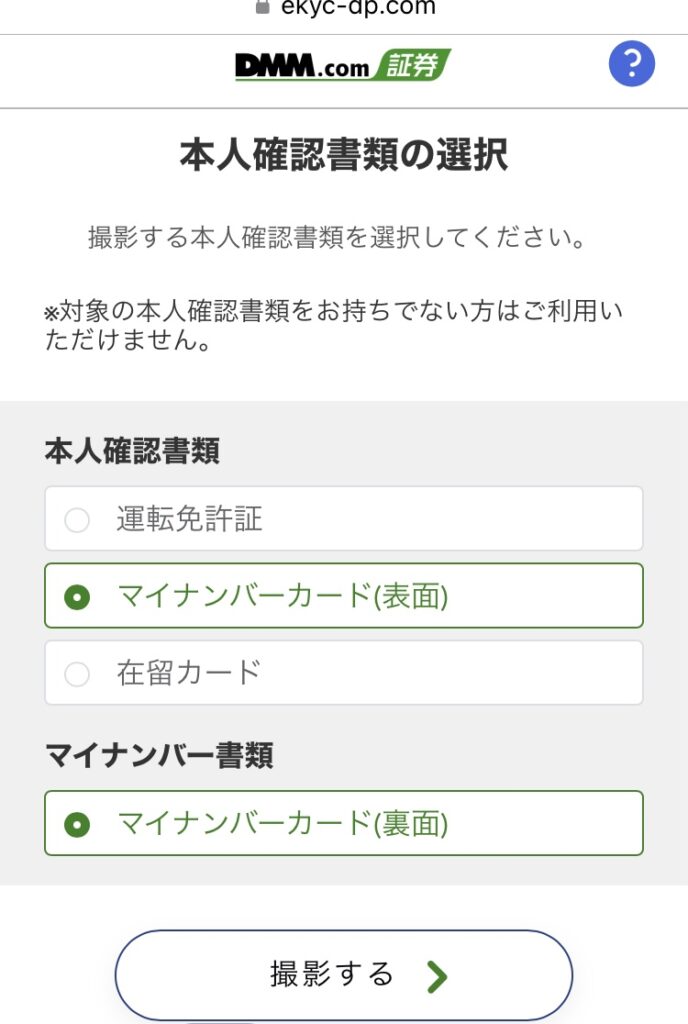
Task: Tap the 撮影する button
Action: coord(344,975)
